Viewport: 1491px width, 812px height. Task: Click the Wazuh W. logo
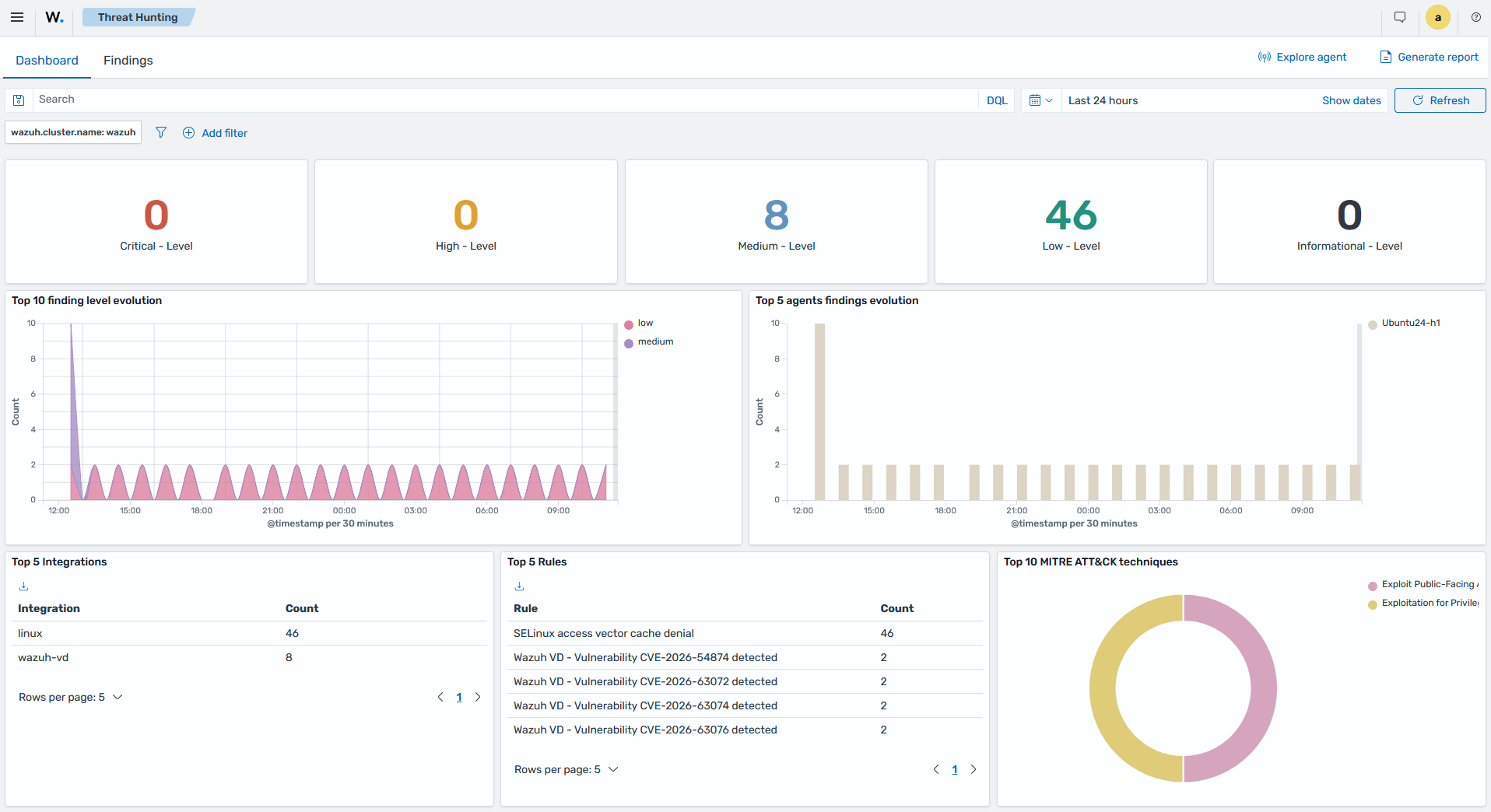pyautogui.click(x=54, y=17)
